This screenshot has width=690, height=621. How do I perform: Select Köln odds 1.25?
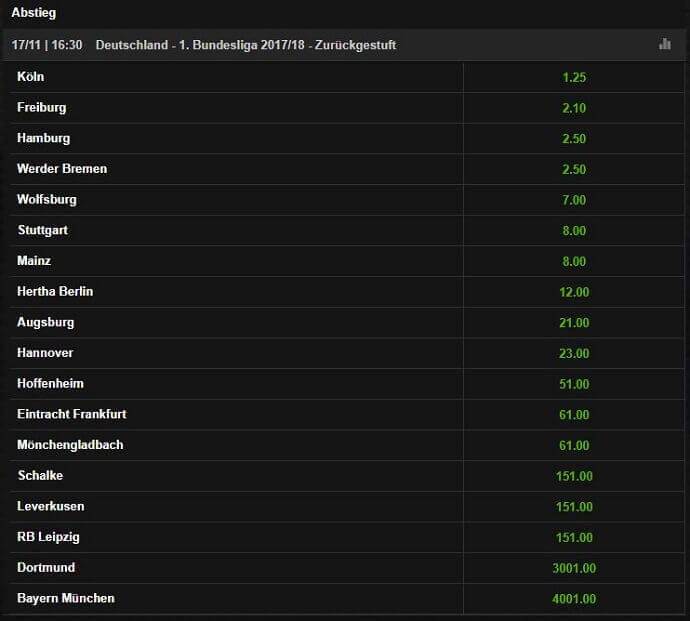coord(574,77)
